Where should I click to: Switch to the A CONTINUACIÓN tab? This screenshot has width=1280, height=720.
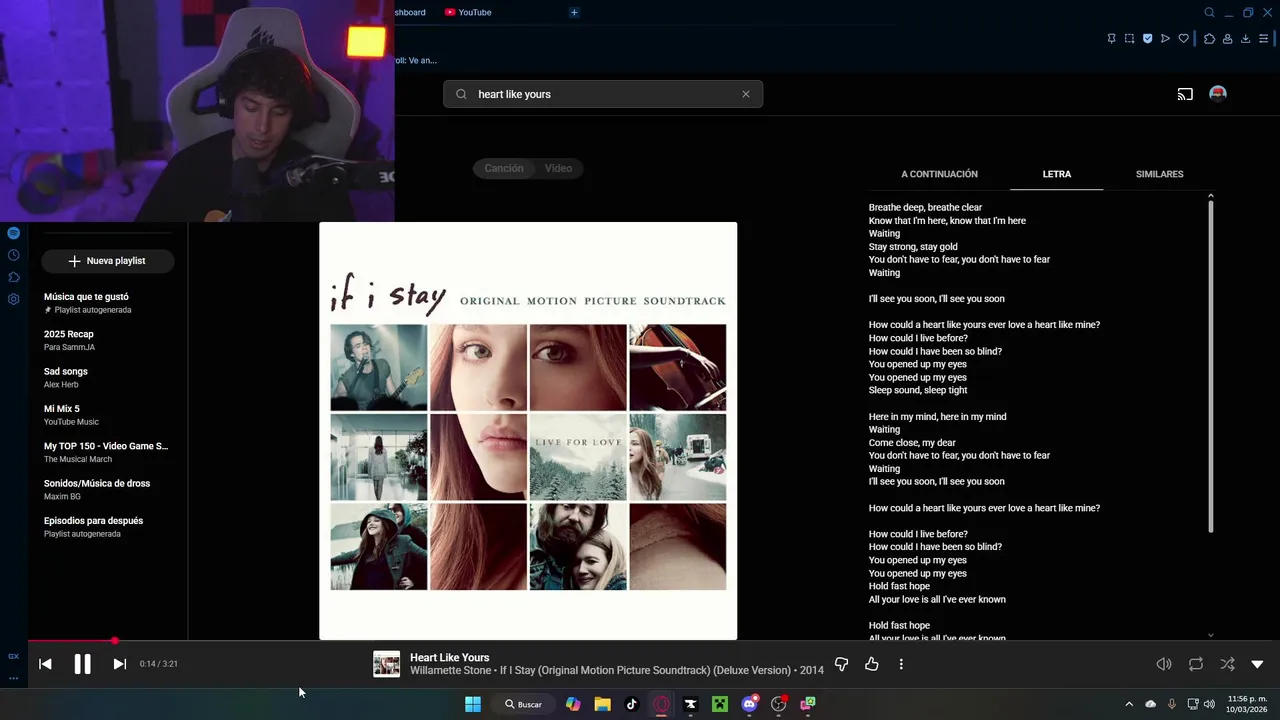coord(939,174)
